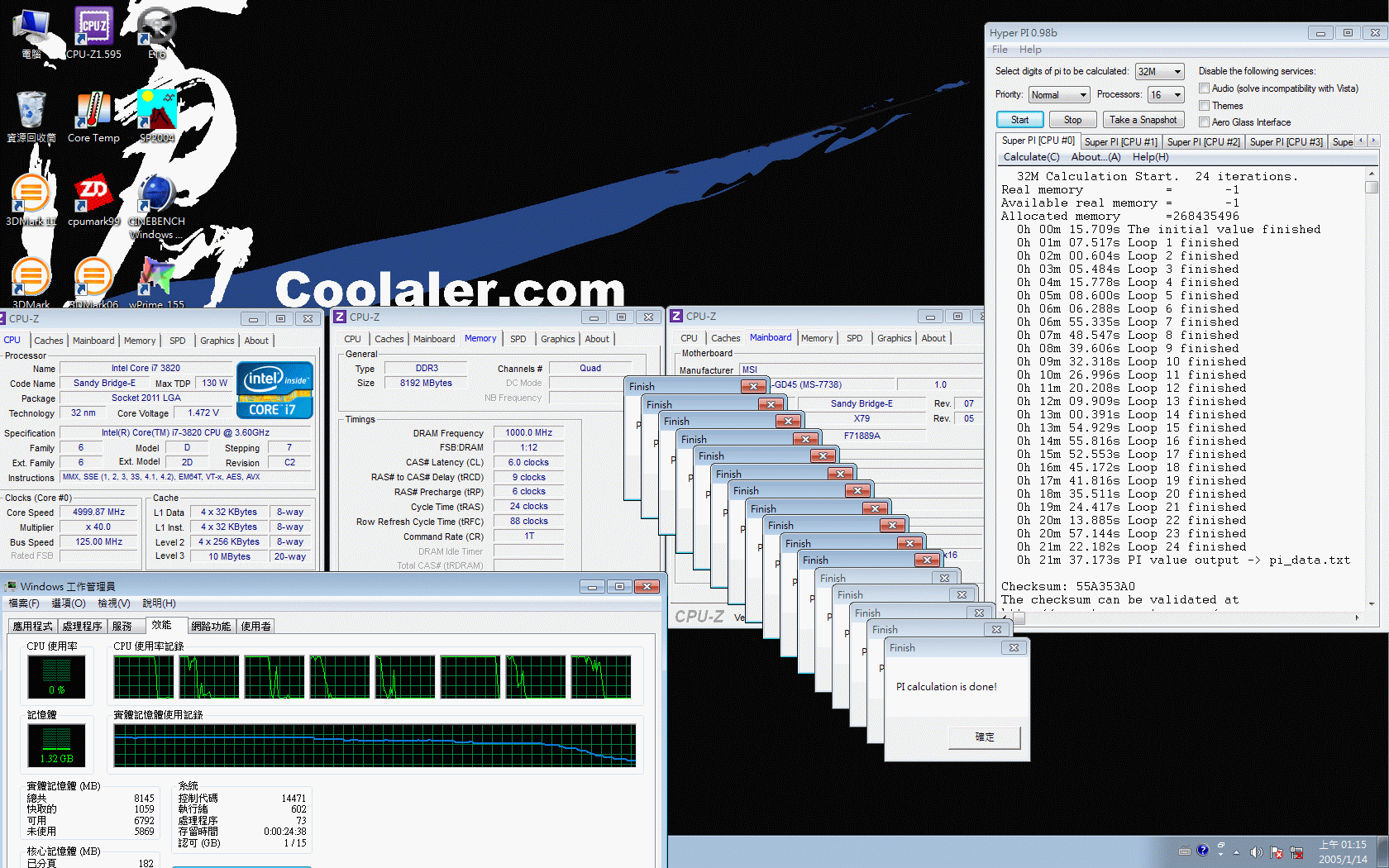
Task: Launch cpumark99 ZD shortcut
Action: coord(93,200)
